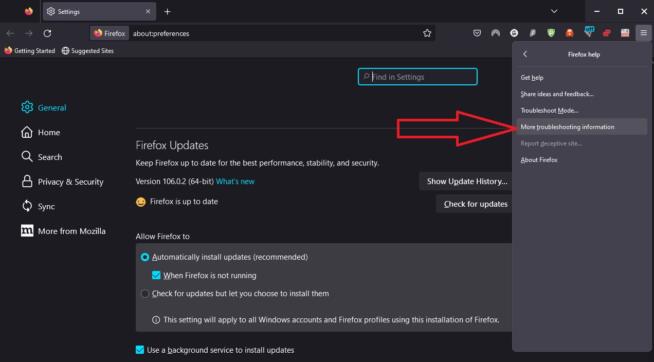Select Check for updates but choose option
This screenshot has height=362, width=654.
[145, 294]
